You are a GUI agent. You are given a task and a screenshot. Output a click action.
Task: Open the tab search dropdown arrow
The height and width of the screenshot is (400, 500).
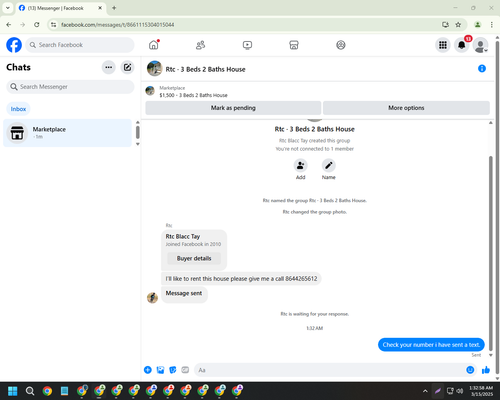pos(8,8)
